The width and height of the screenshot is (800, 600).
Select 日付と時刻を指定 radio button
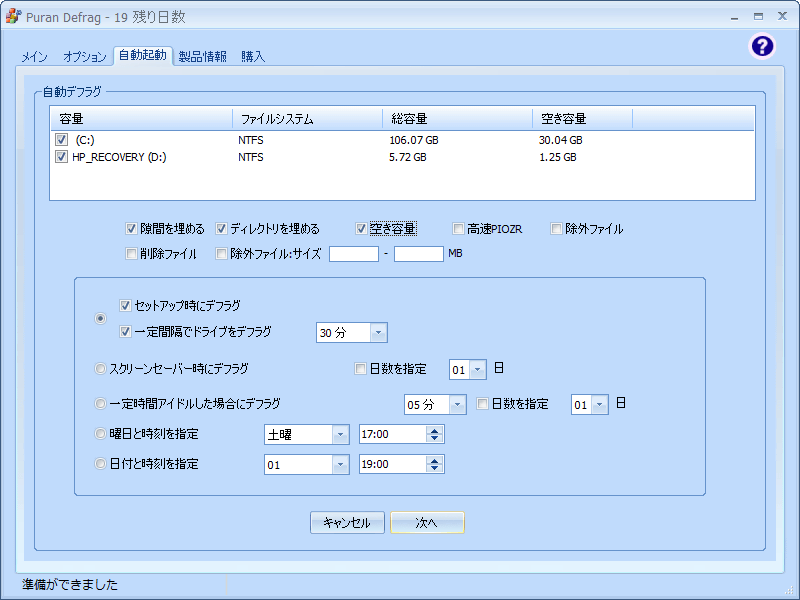(x=101, y=464)
